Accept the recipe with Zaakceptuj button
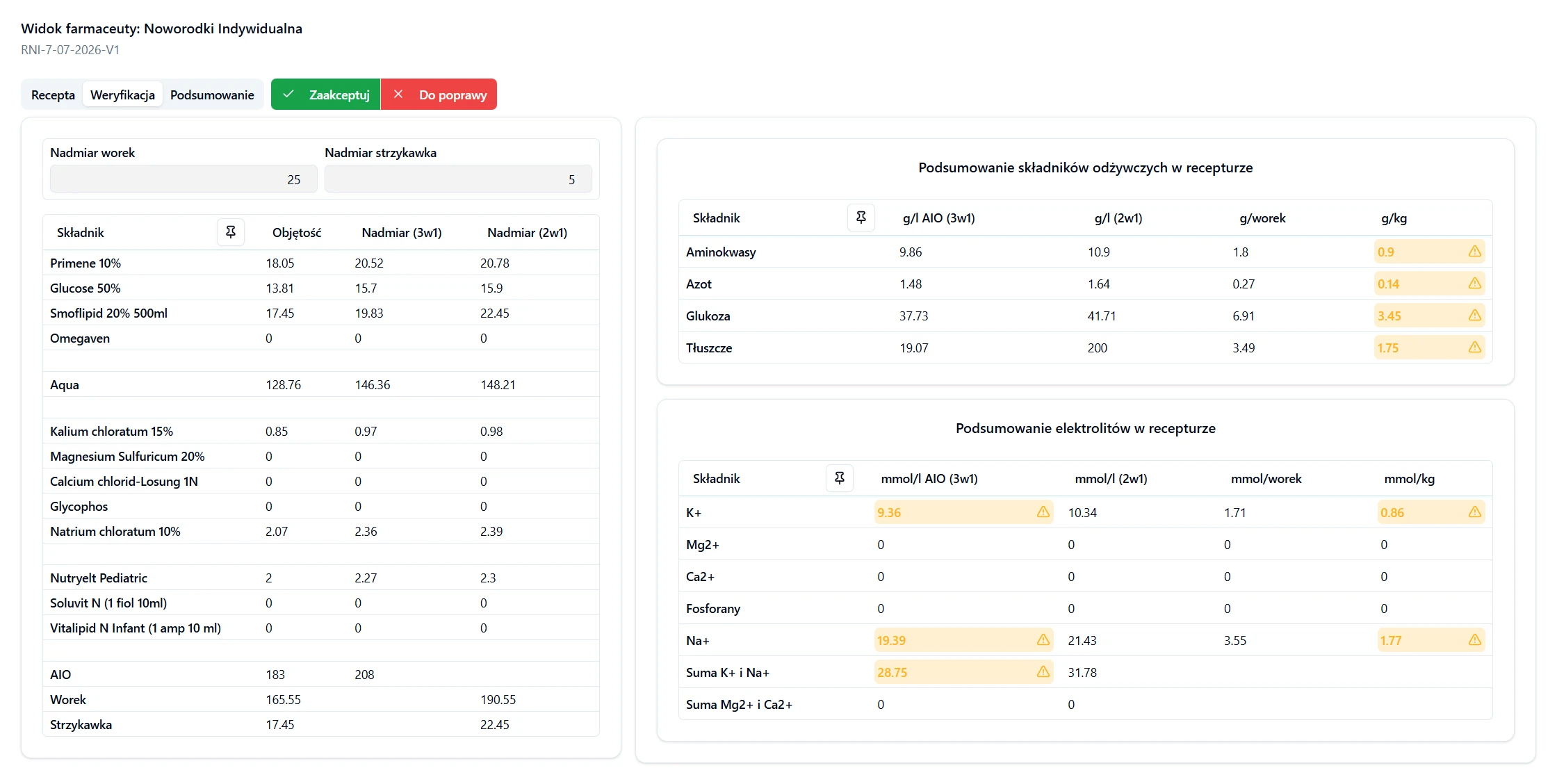Viewport: 1557px width, 784px height. (325, 95)
